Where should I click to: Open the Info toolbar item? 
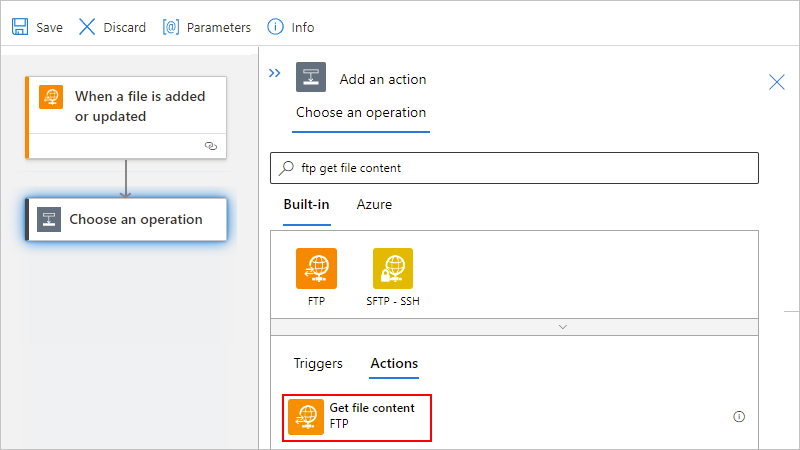click(274, 27)
